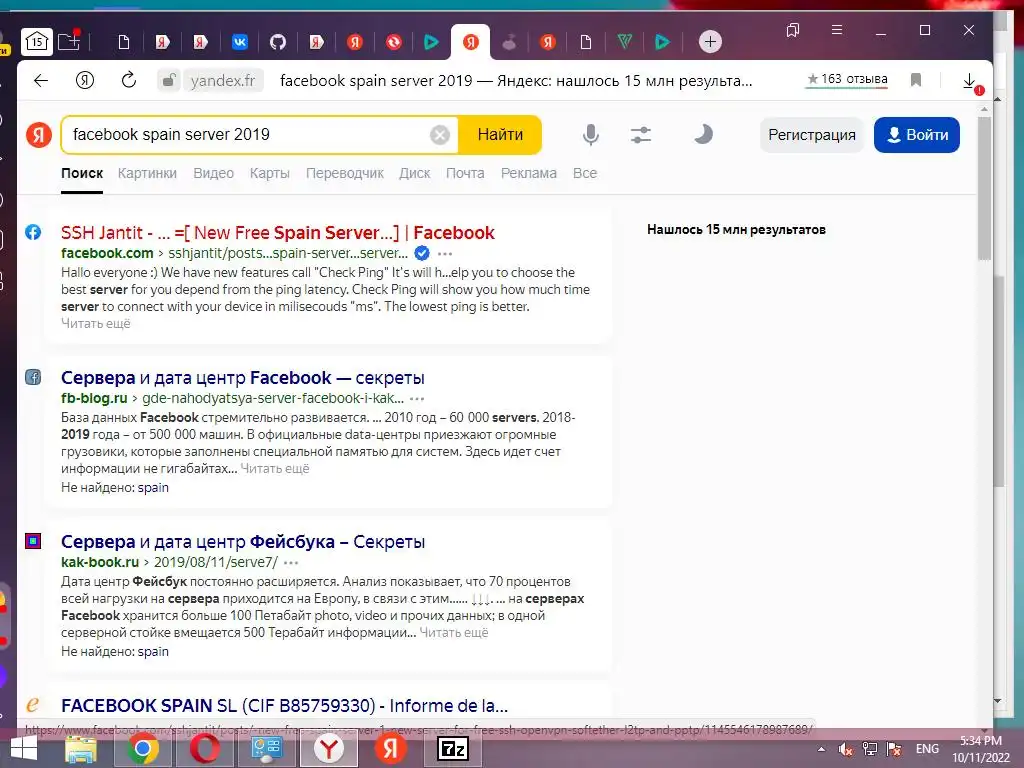Show site security lock info
The width and height of the screenshot is (1024, 768).
click(x=169, y=80)
